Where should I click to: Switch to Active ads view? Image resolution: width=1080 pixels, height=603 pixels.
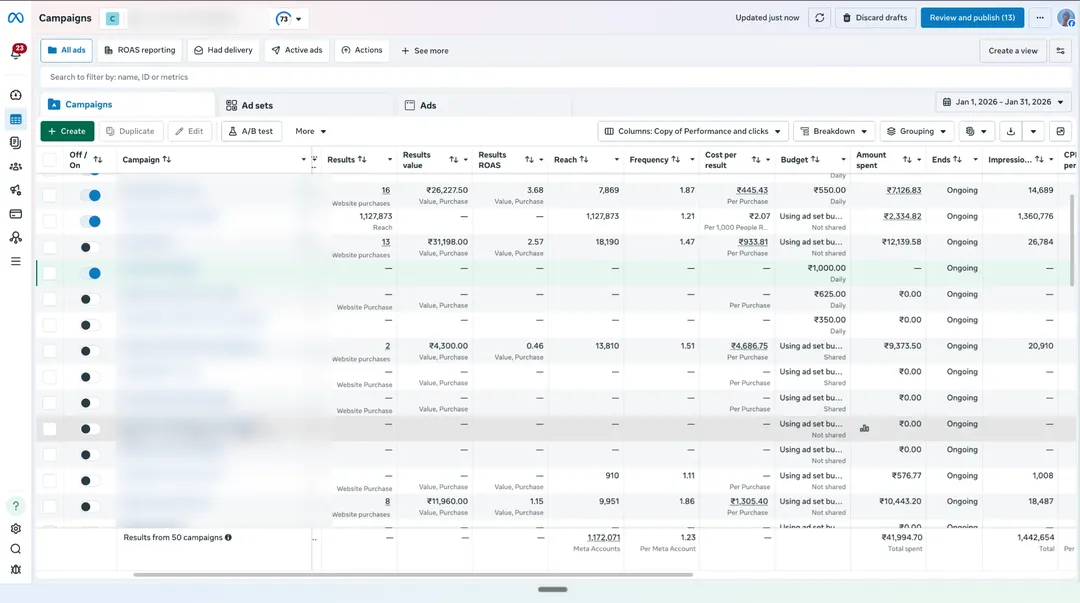click(x=297, y=50)
